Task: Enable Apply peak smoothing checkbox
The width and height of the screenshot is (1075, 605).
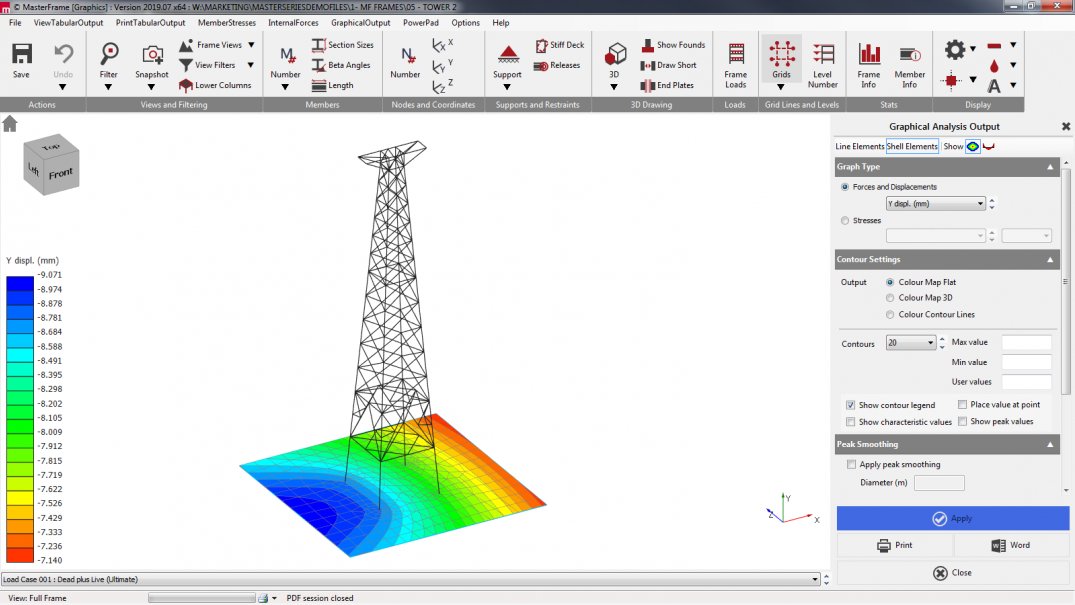Action: (851, 464)
